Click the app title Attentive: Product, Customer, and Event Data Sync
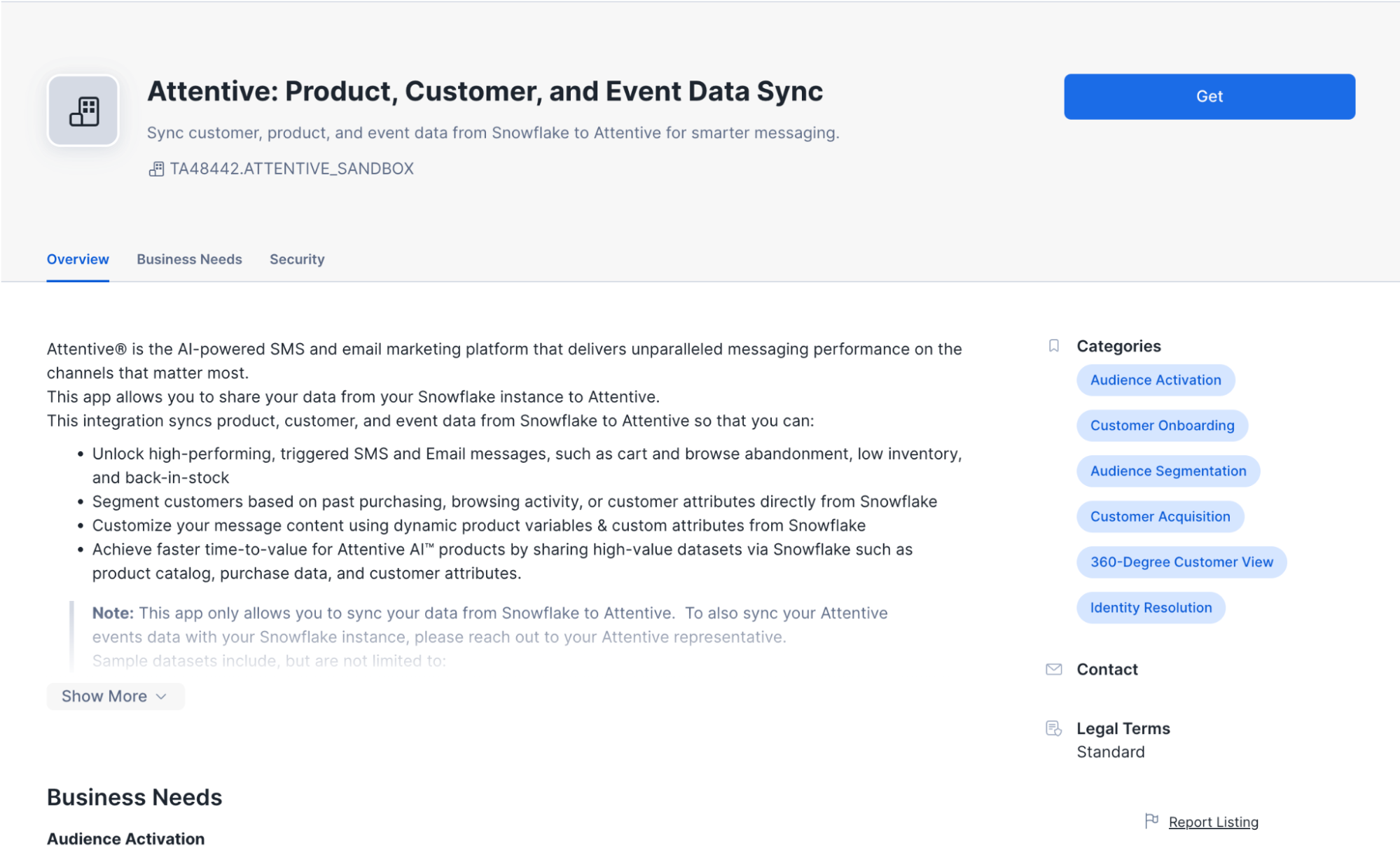The width and height of the screenshot is (1400, 853). [x=485, y=92]
